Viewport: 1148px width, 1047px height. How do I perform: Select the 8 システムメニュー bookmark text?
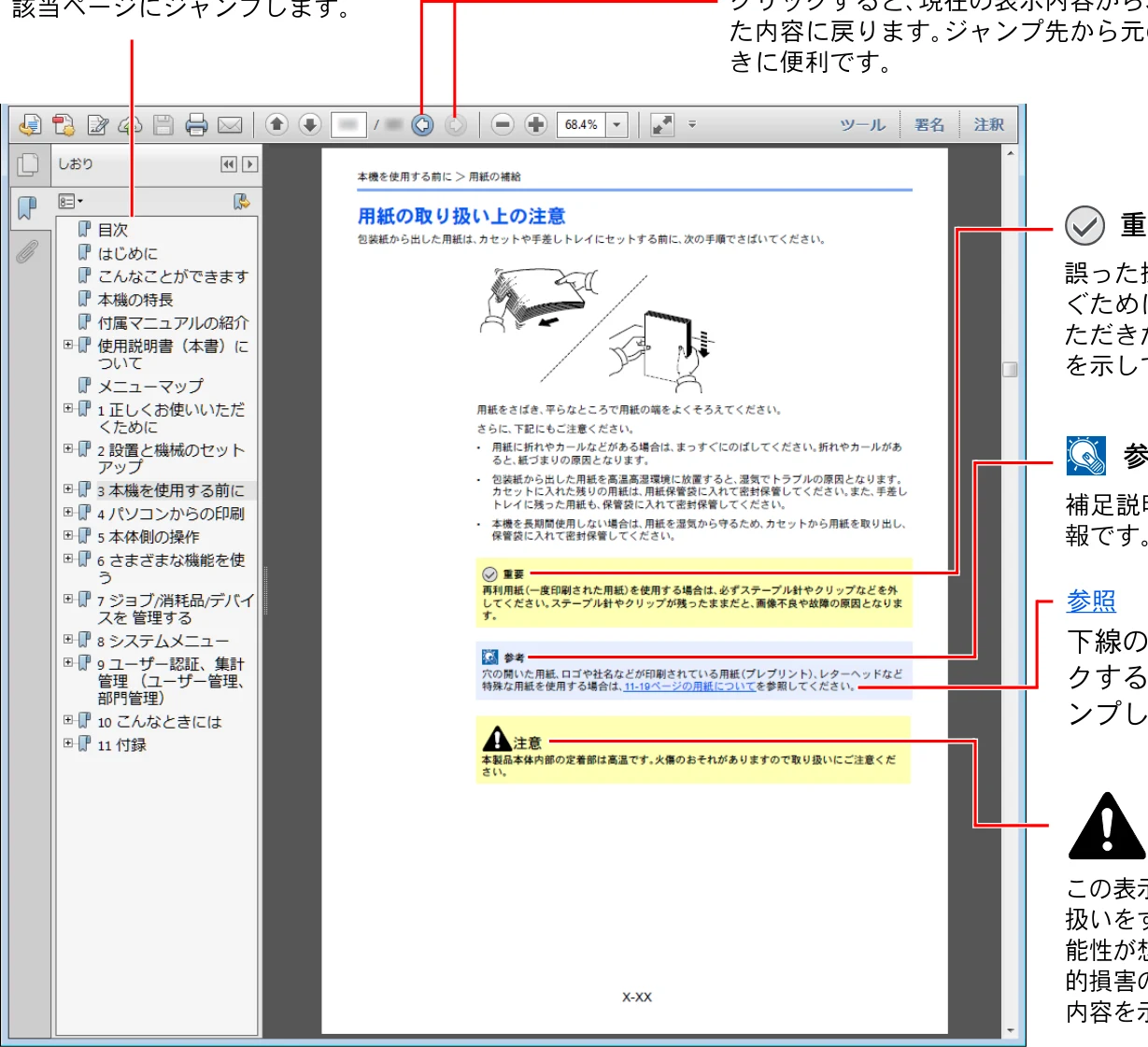click(x=163, y=641)
